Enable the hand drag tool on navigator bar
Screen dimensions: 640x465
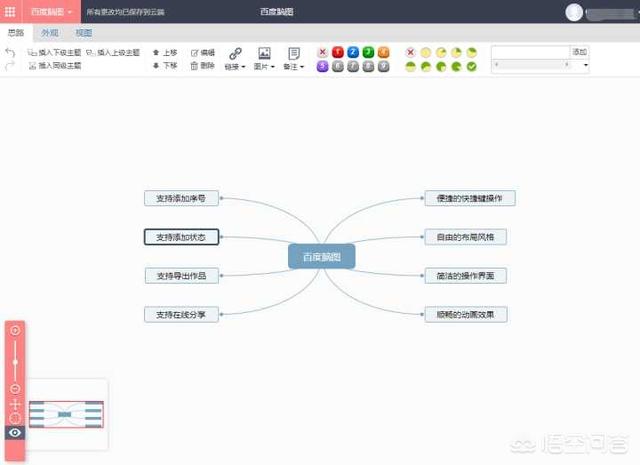point(15,405)
